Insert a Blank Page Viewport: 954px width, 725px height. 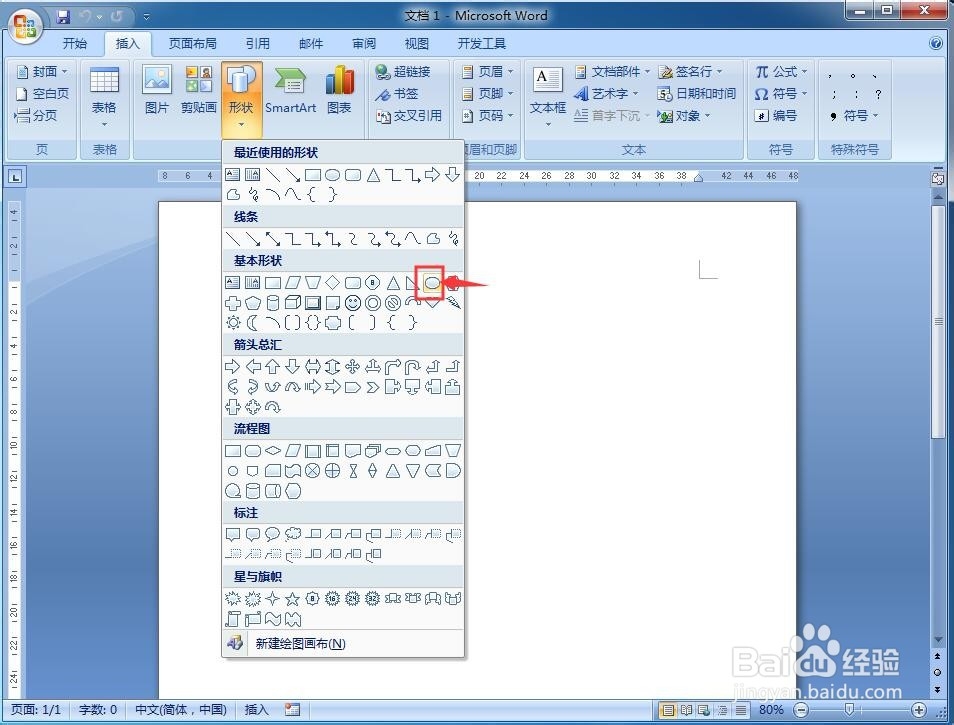point(42,94)
